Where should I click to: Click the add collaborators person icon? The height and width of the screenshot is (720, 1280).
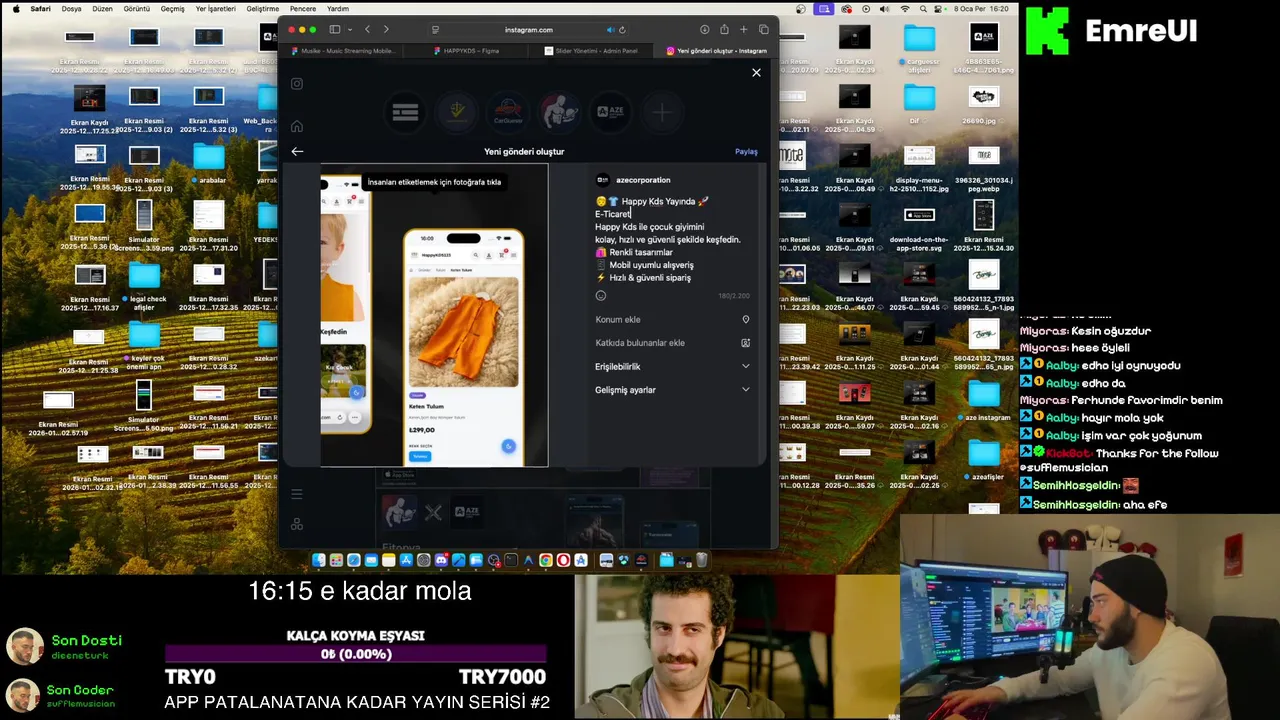[x=745, y=343]
